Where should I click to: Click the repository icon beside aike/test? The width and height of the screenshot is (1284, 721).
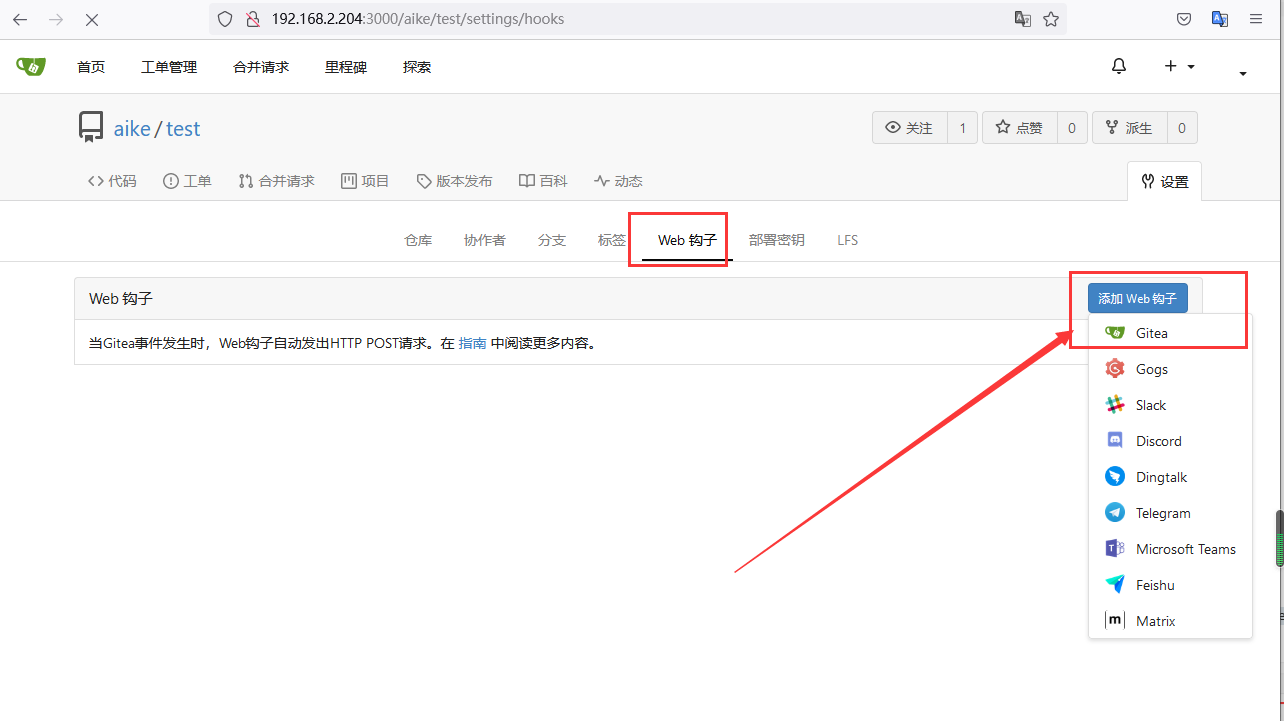tap(91, 127)
